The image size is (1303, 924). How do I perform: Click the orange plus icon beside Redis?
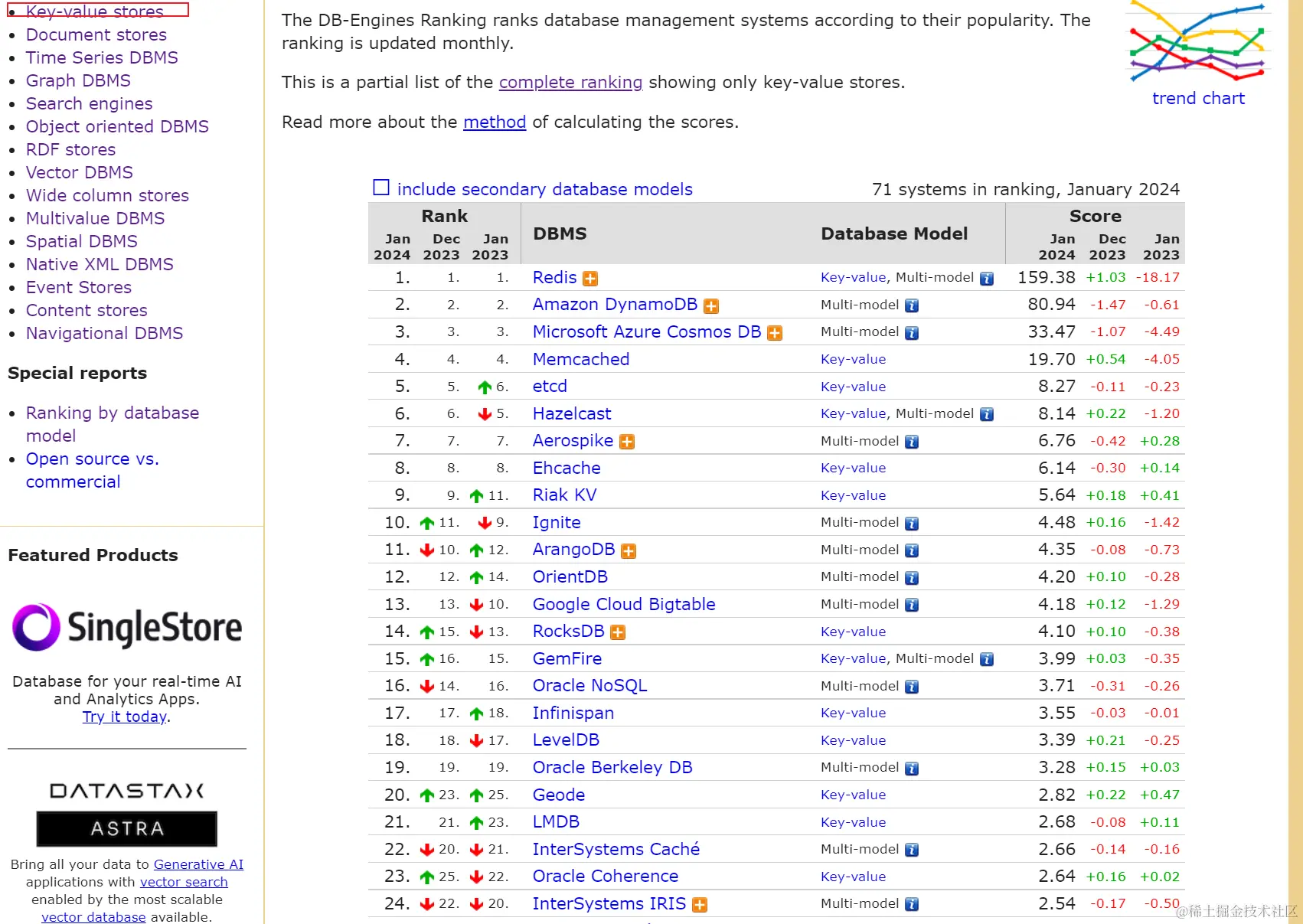(x=590, y=279)
